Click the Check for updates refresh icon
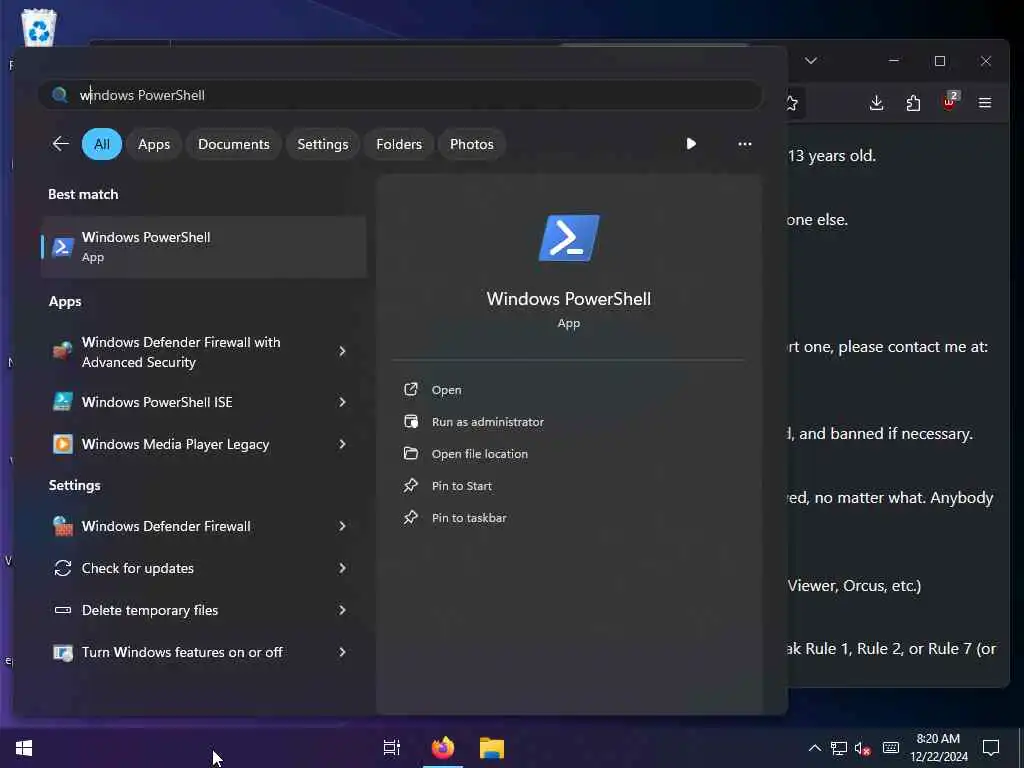 tap(63, 568)
